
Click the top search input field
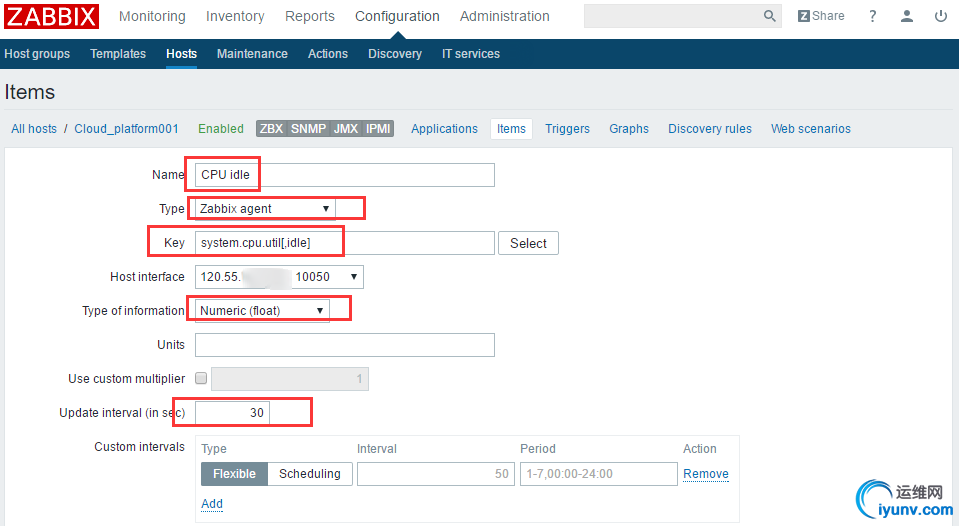673,16
